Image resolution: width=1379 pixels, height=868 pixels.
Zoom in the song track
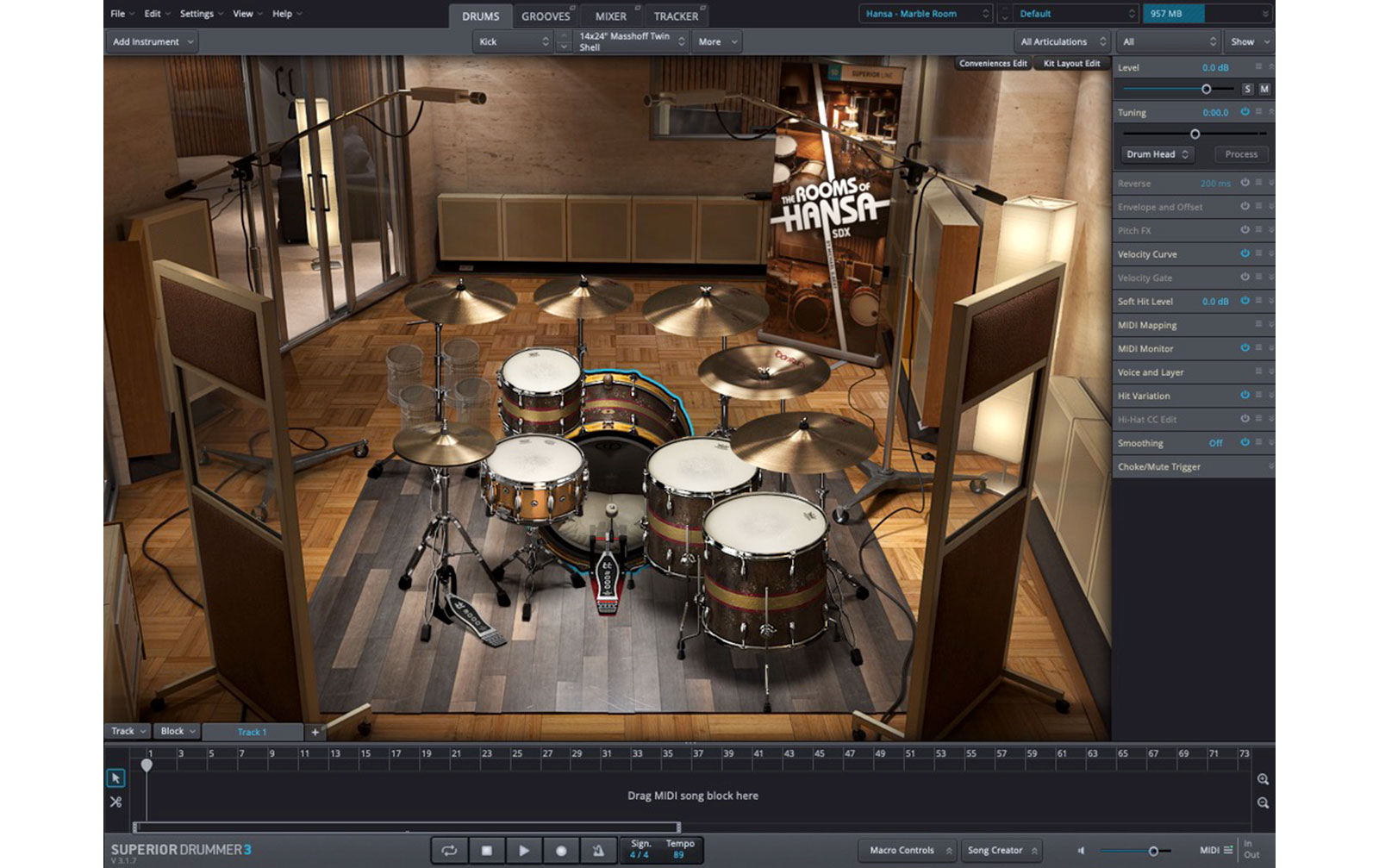click(x=1263, y=779)
